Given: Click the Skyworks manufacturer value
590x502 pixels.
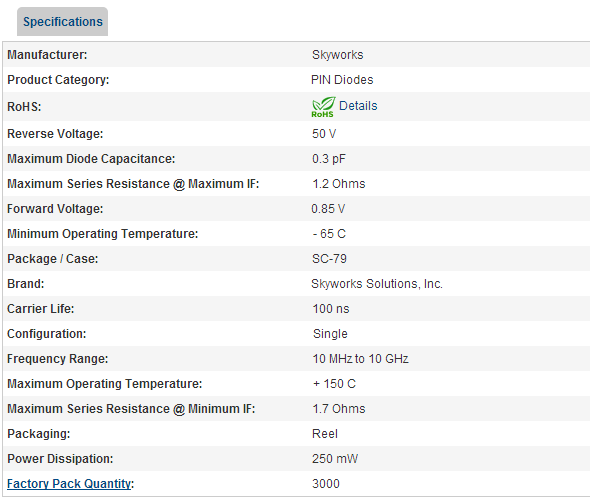Looking at the screenshot, I should point(338,55).
